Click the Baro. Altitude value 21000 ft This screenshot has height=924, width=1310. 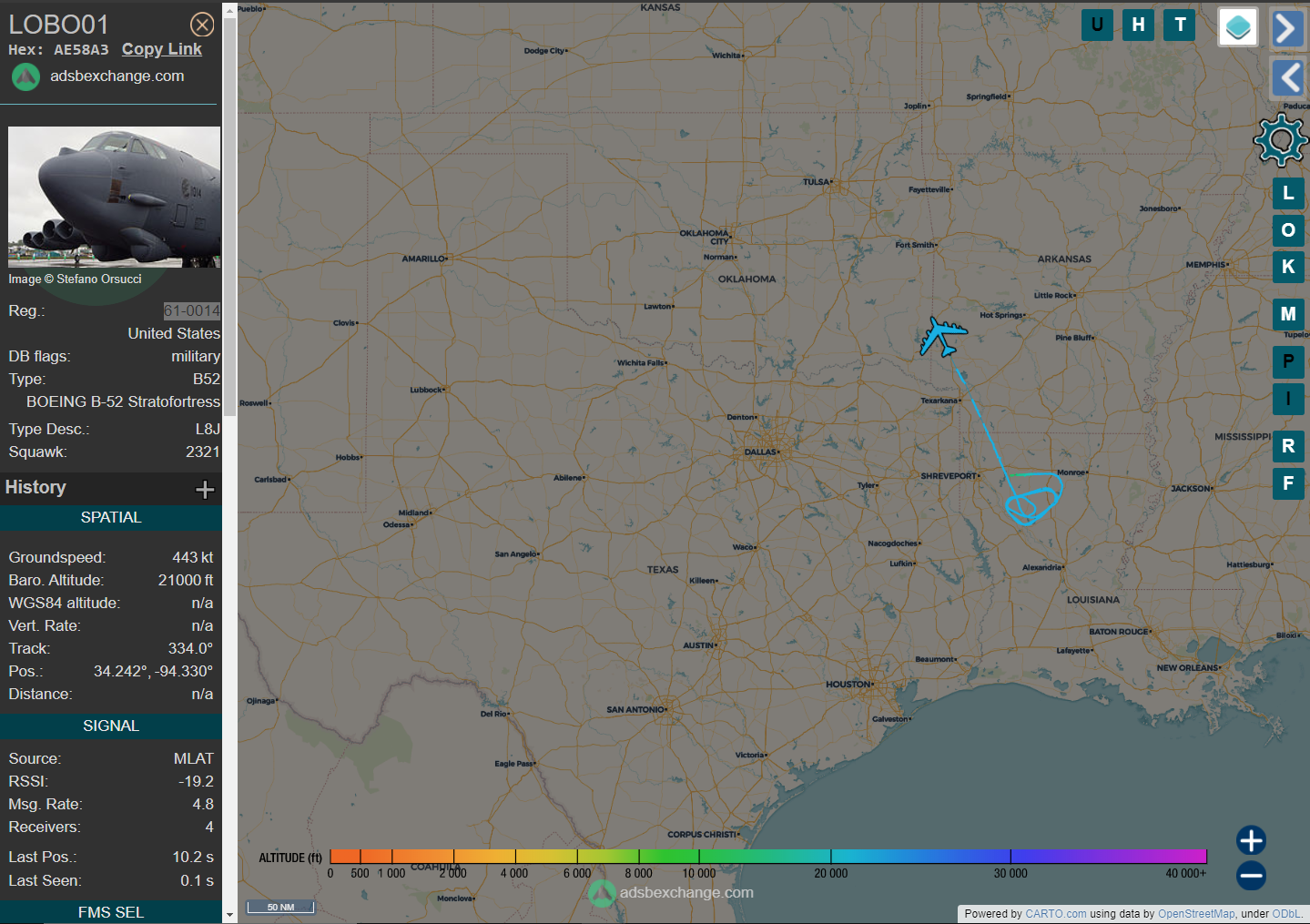[x=186, y=581]
